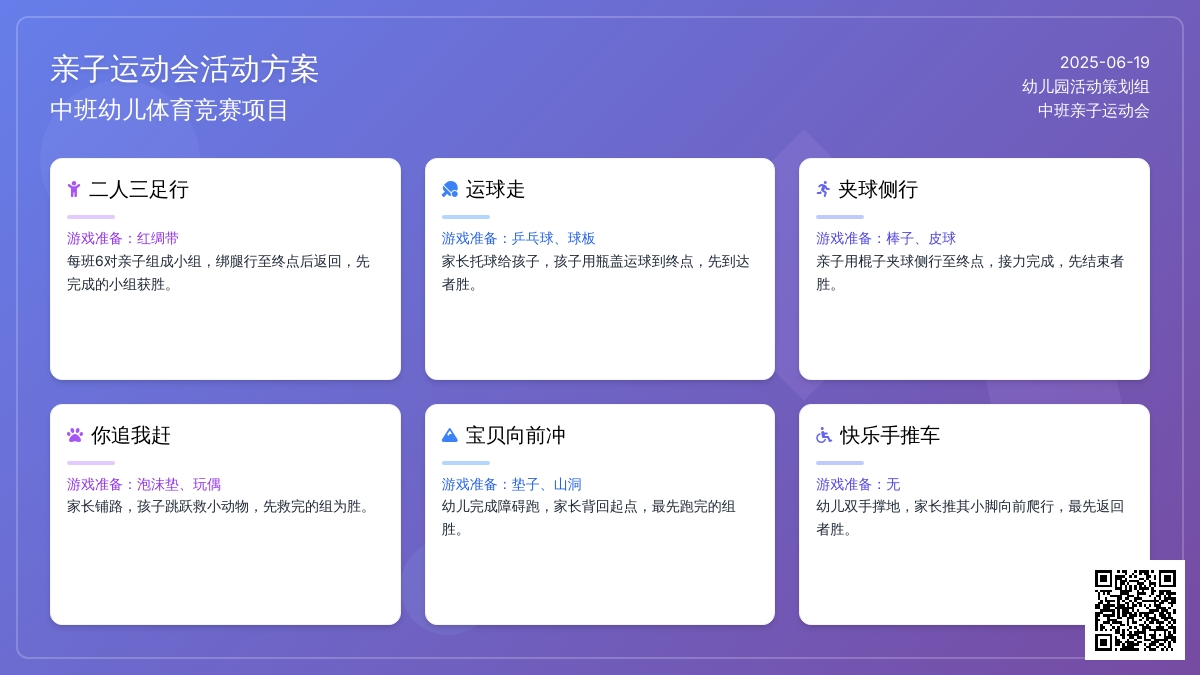The width and height of the screenshot is (1200, 675).
Task: Click the description starting with 家长托球给孩子
Action: (596, 273)
